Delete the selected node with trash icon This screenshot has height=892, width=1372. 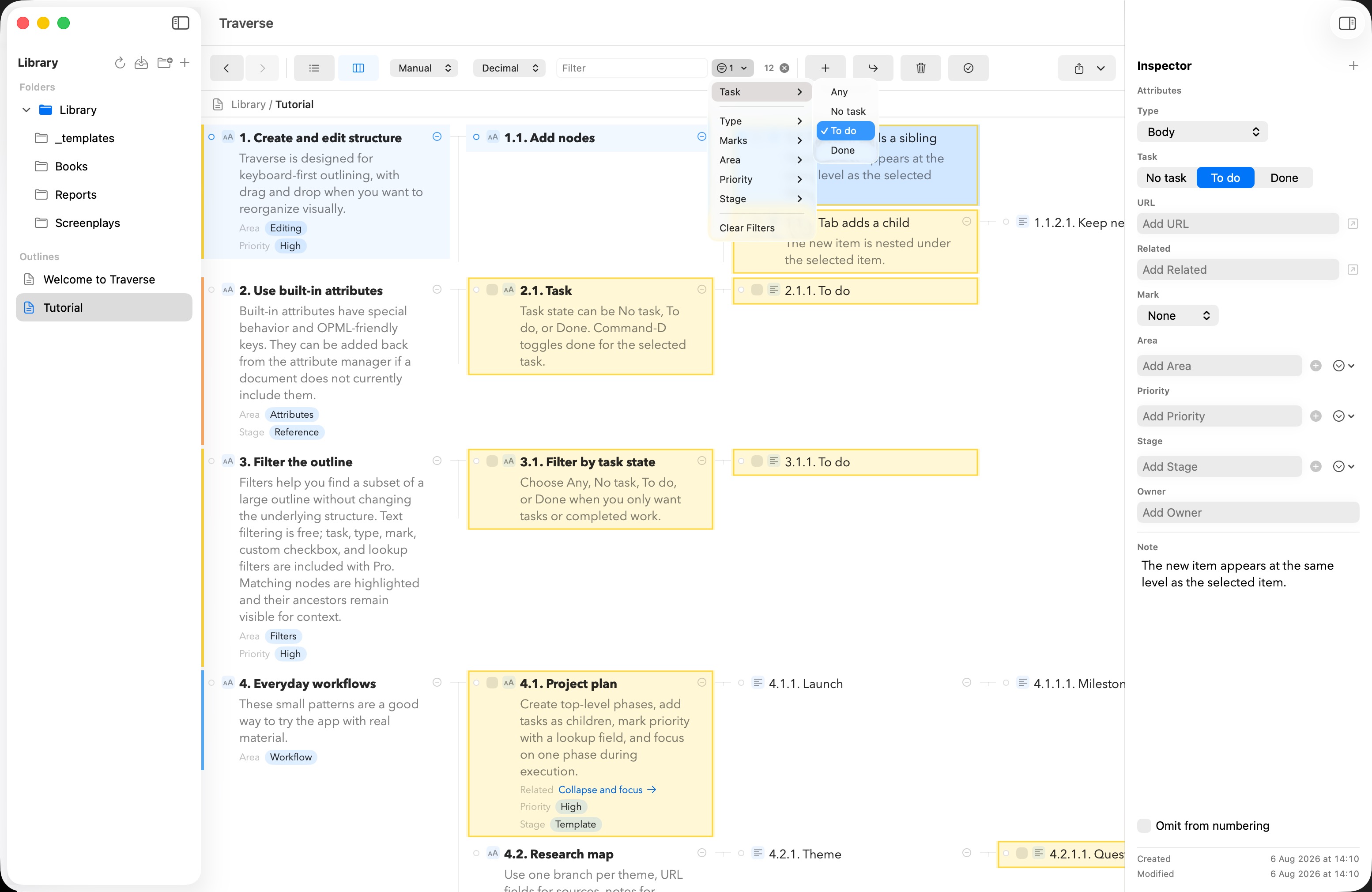pos(920,68)
